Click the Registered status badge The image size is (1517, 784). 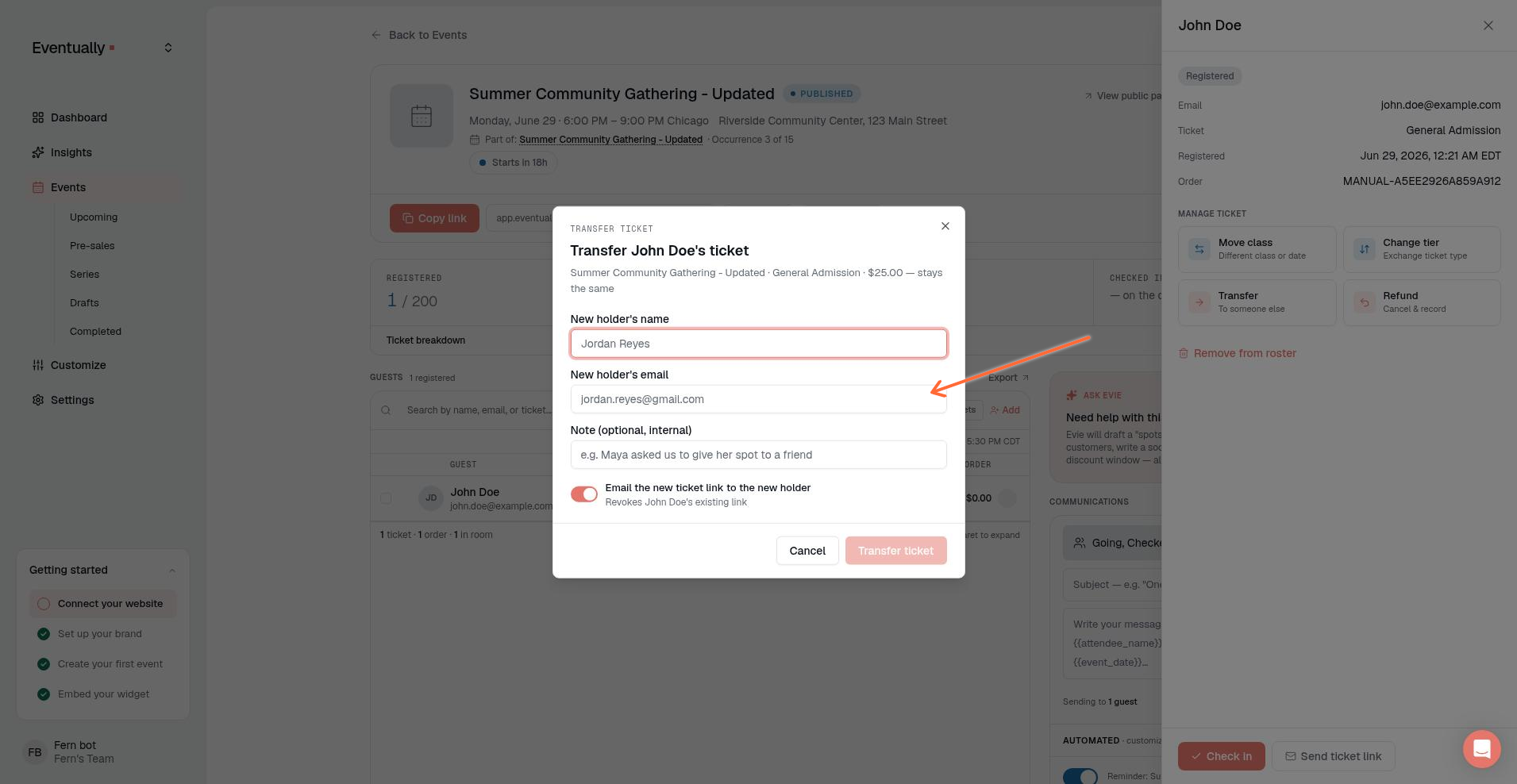[1210, 76]
